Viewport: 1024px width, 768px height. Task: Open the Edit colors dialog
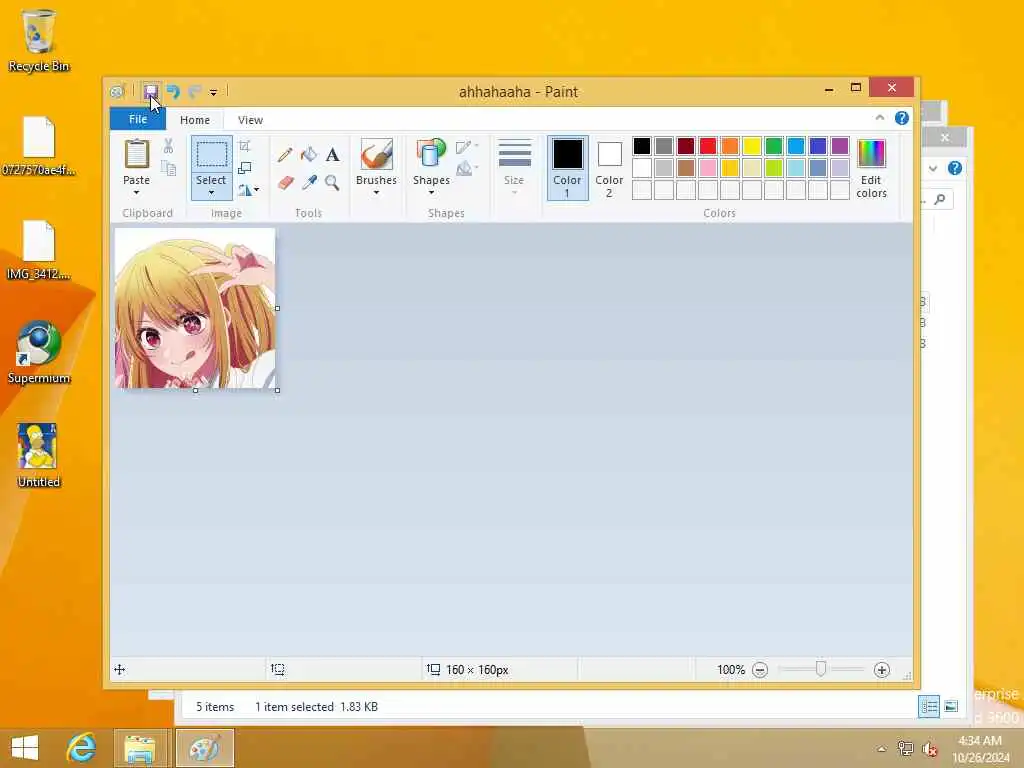click(x=871, y=168)
